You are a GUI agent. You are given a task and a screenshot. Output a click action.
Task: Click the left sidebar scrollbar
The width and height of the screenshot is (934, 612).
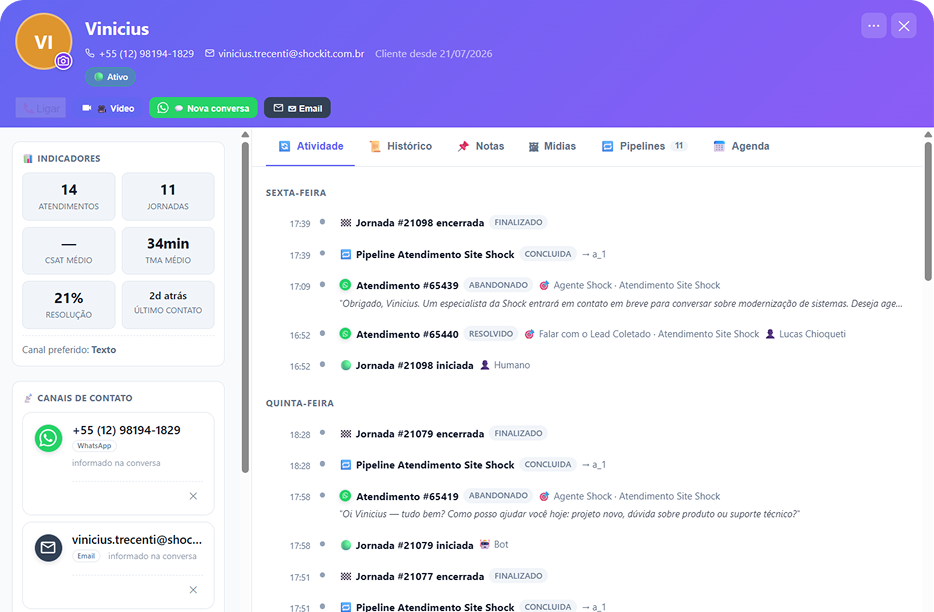point(245,307)
